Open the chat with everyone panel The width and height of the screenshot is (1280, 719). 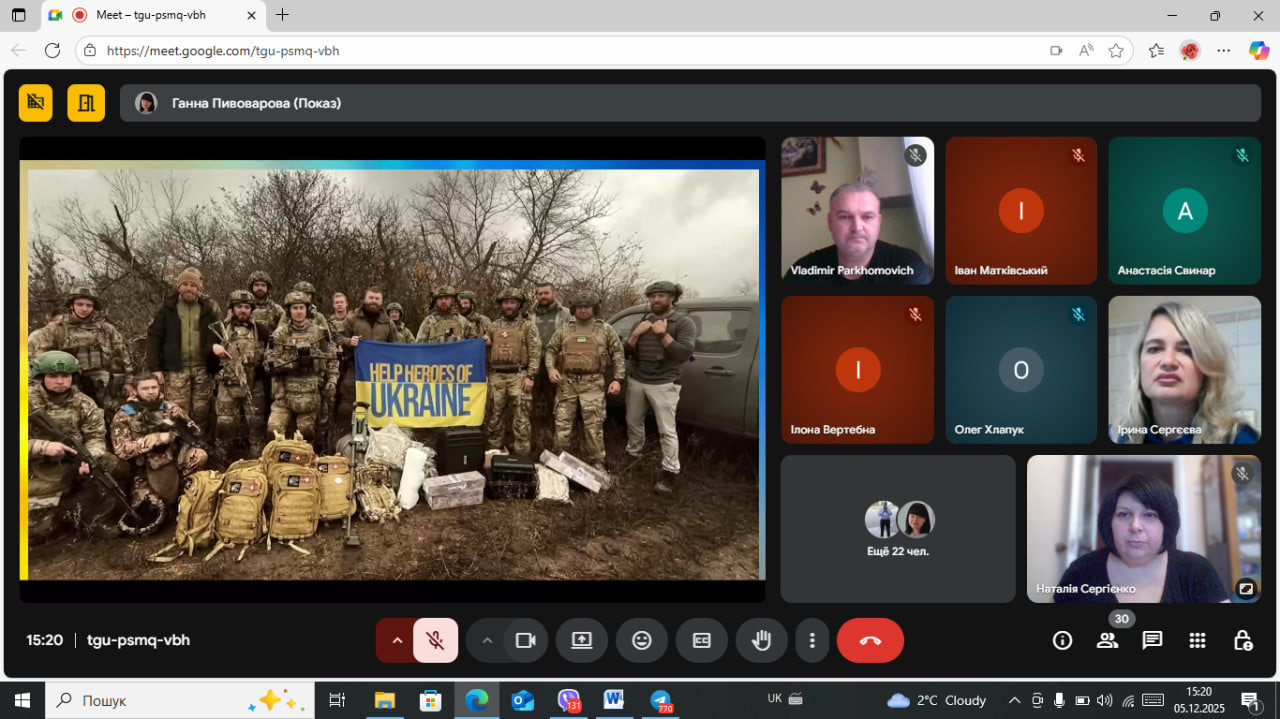tap(1152, 640)
